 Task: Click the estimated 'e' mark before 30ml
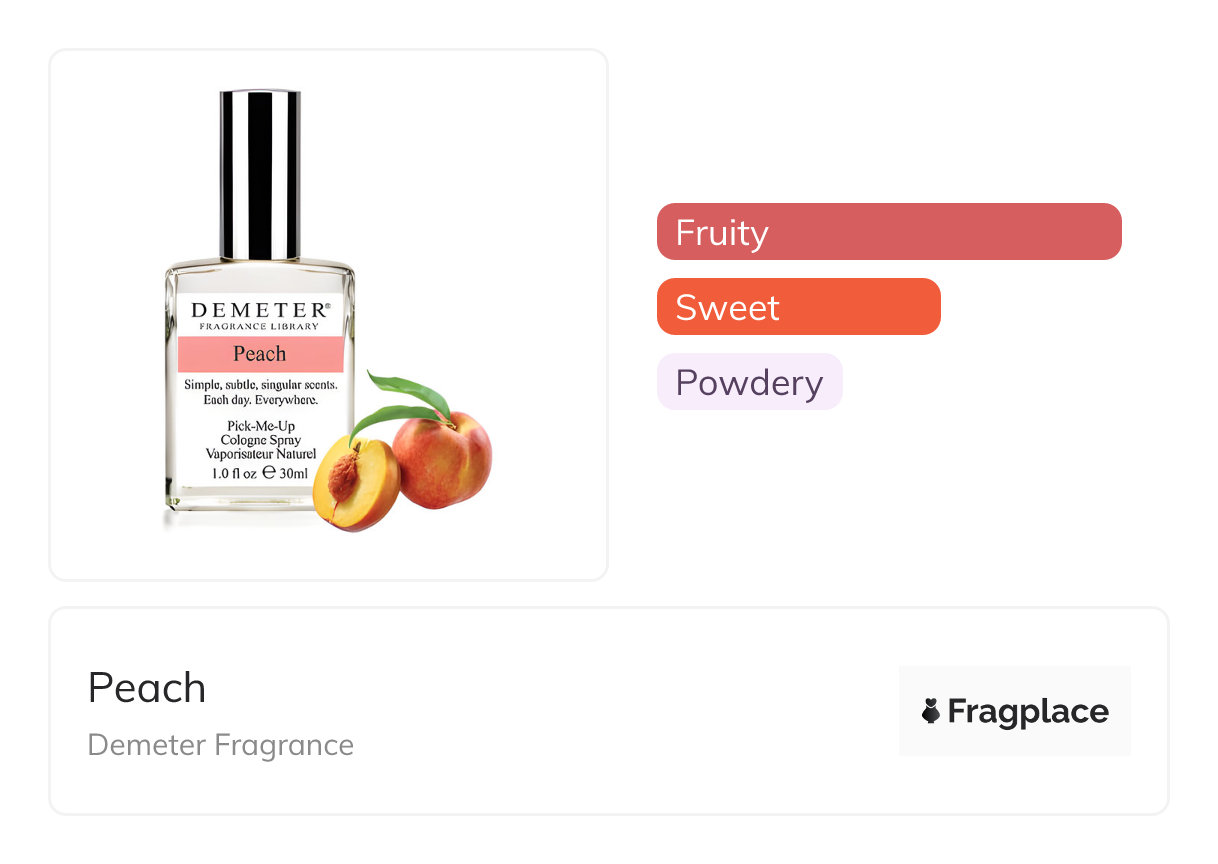point(268,473)
